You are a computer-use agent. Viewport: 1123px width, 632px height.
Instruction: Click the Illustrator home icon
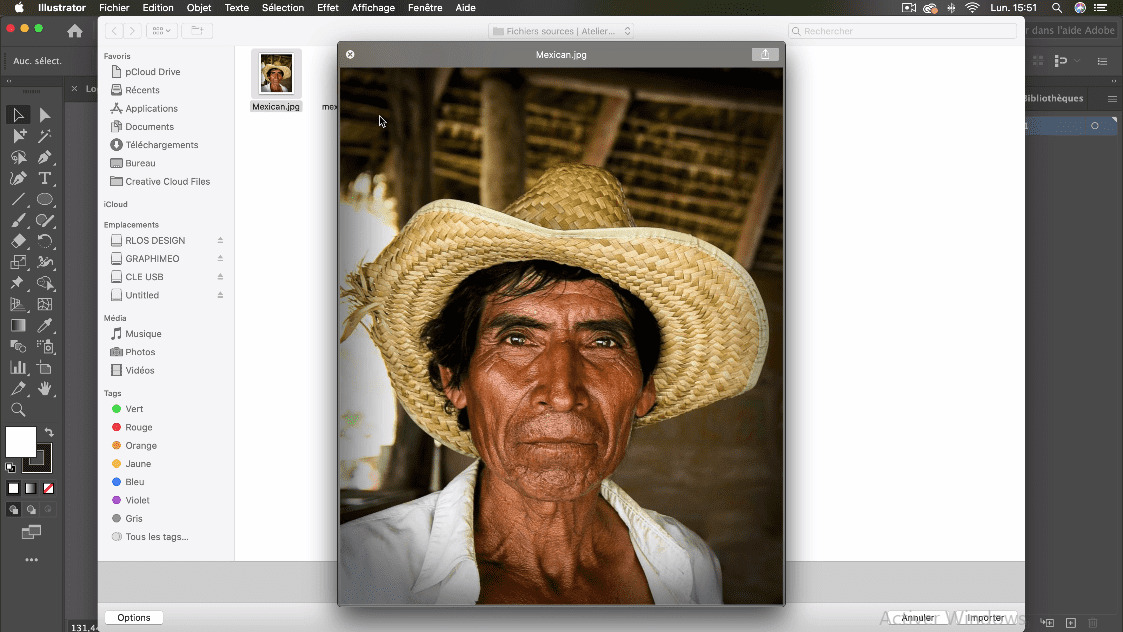click(x=74, y=31)
